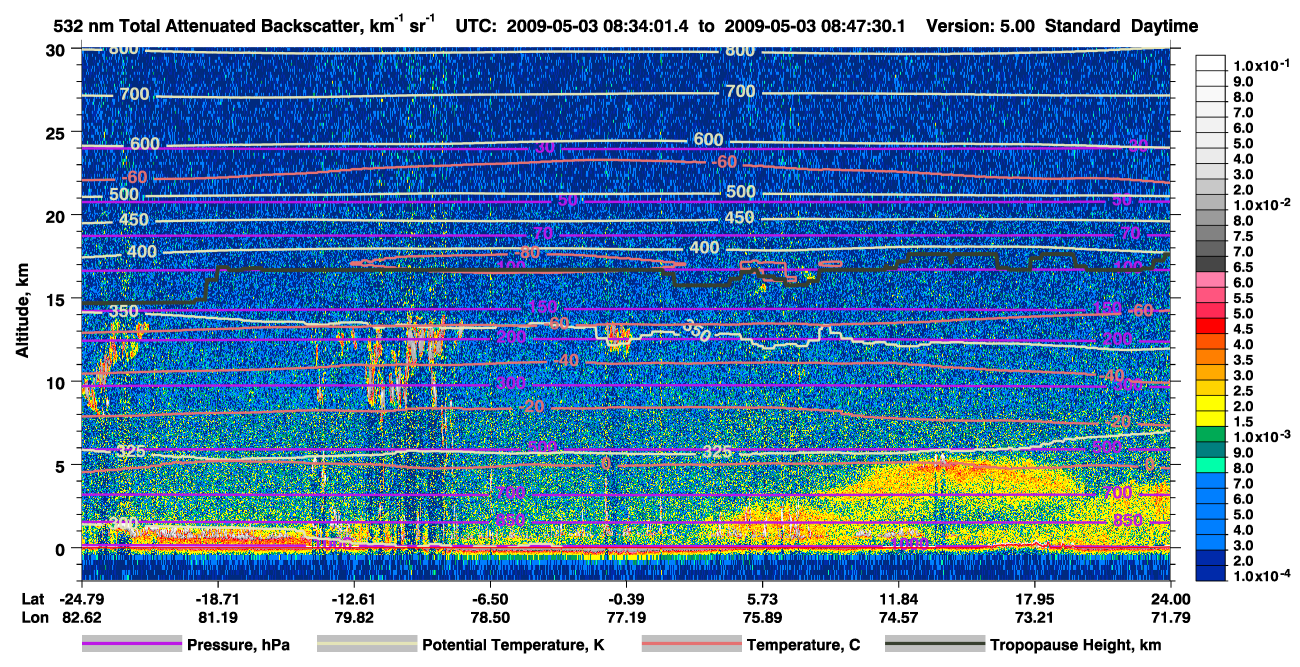Click the dark Tropopause Height legend line sample

click(933, 645)
